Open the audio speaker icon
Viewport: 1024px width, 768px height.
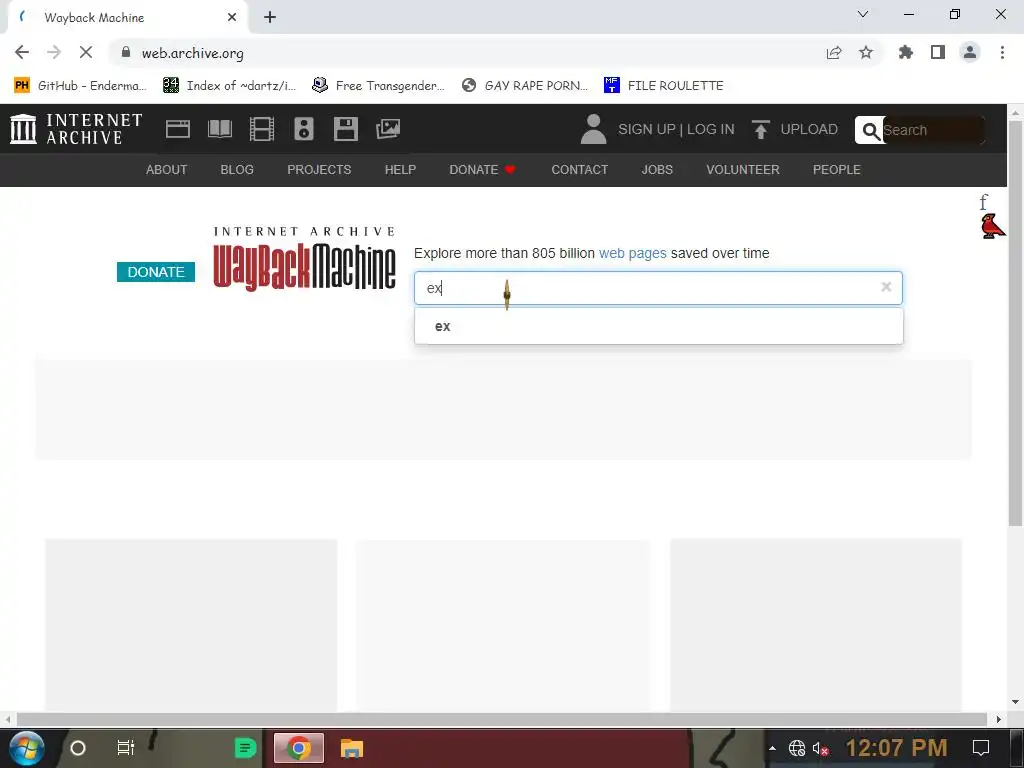(304, 129)
